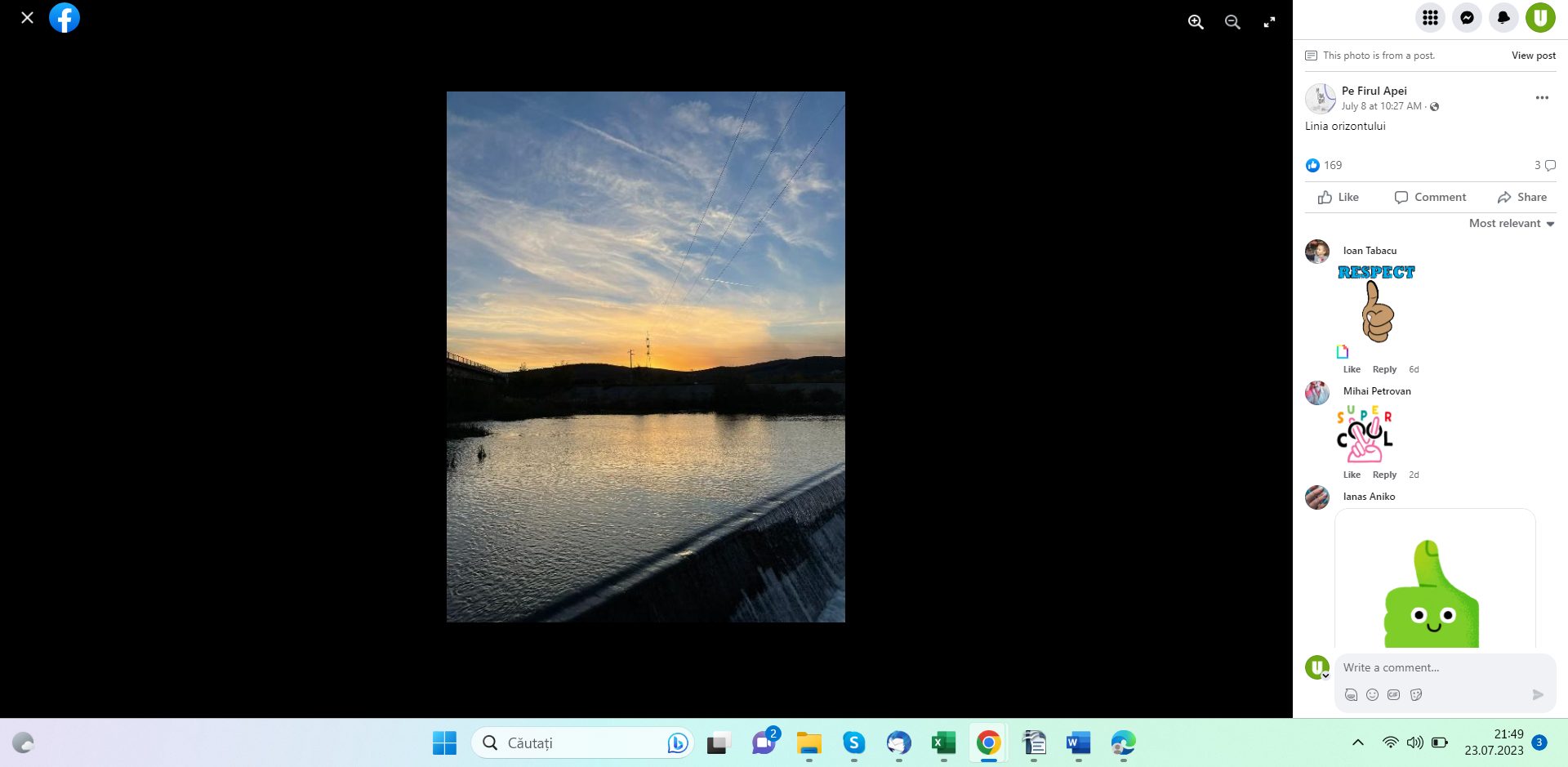Attach a GIF to the comment
Screen dimensions: 1568x767
1393,694
